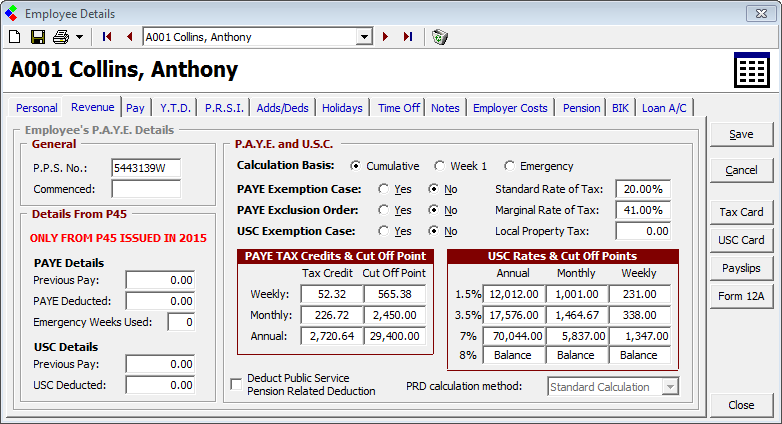Click the new blank record icon
782x424 pixels.
pos(14,37)
